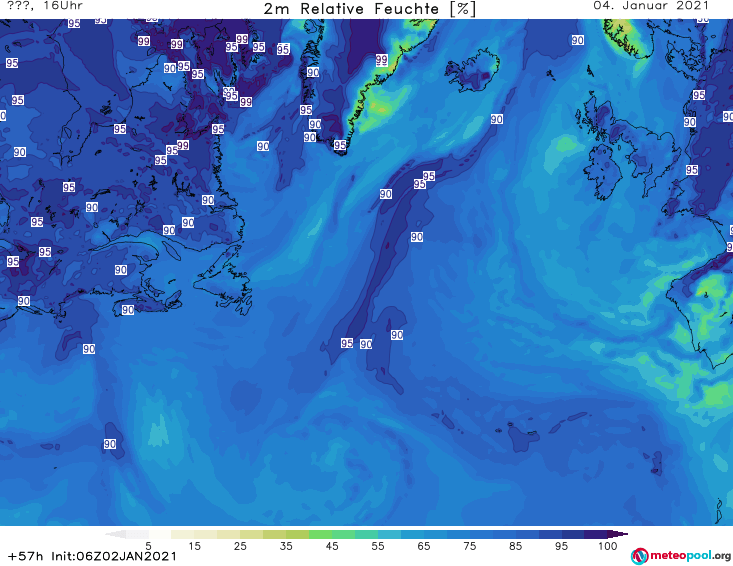Pick the dark purple arrow end of scale
Screen dimensions: 733x566
618,534
